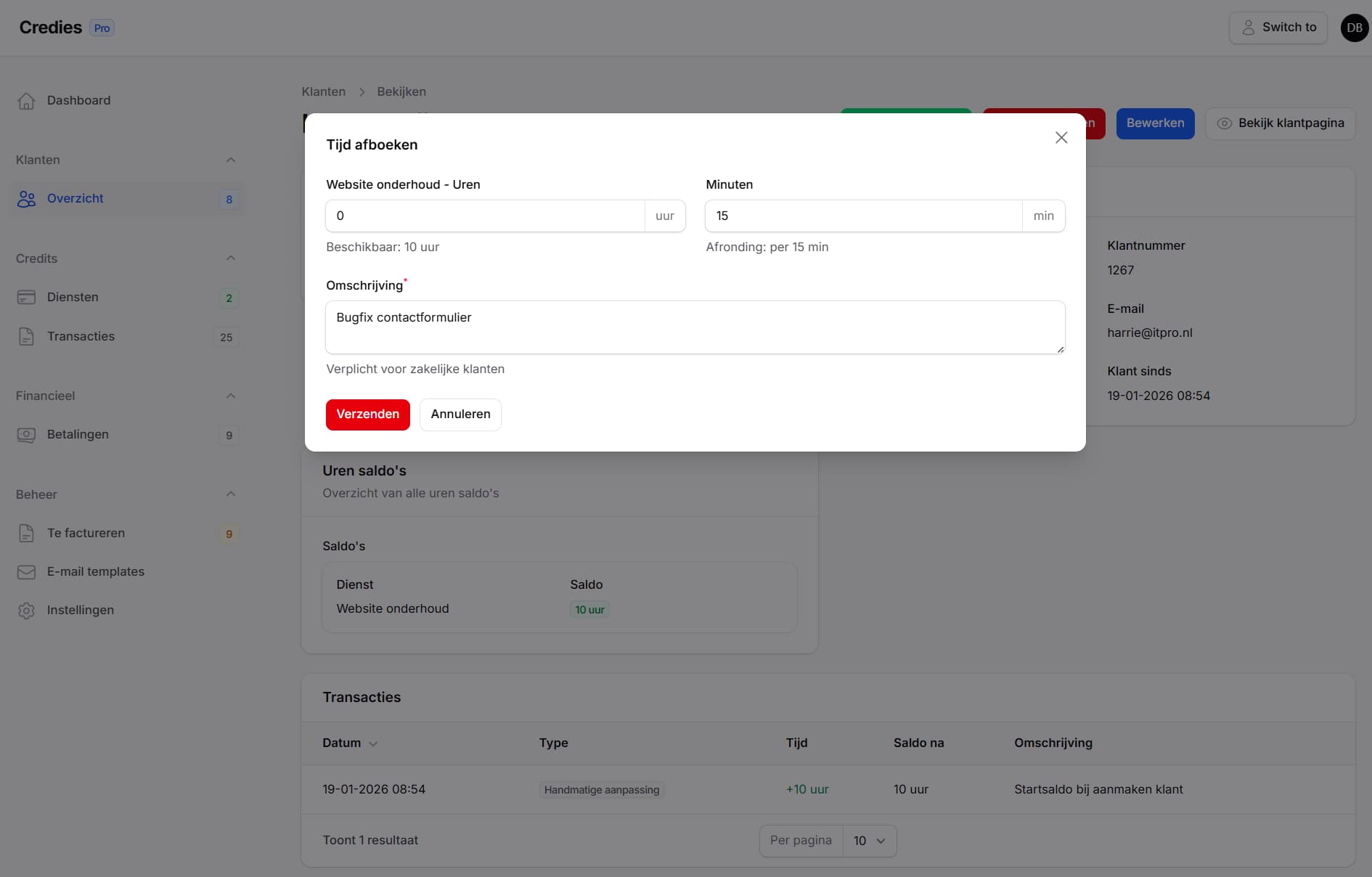Click the Te factureren file icon

tap(26, 534)
